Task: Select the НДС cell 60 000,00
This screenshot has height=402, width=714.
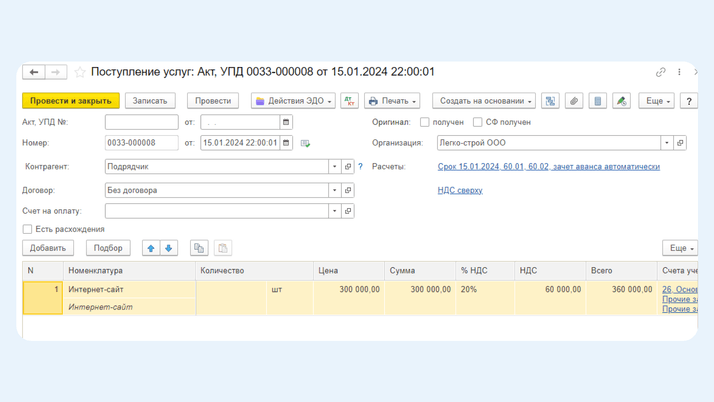Action: (x=550, y=298)
